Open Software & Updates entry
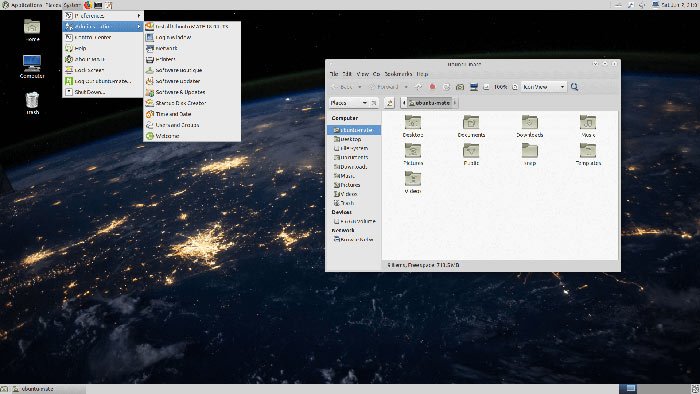This screenshot has height=394, width=700. tap(192, 92)
